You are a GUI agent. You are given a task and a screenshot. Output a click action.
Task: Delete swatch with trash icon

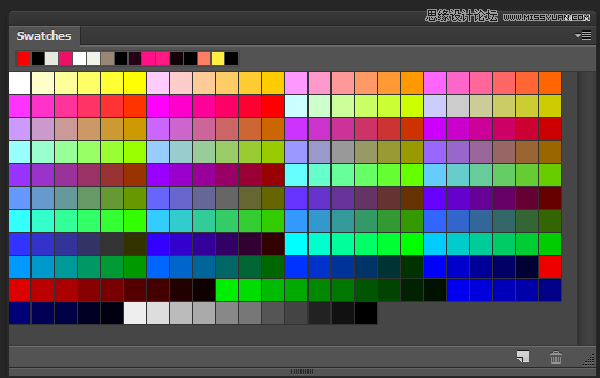[556, 357]
